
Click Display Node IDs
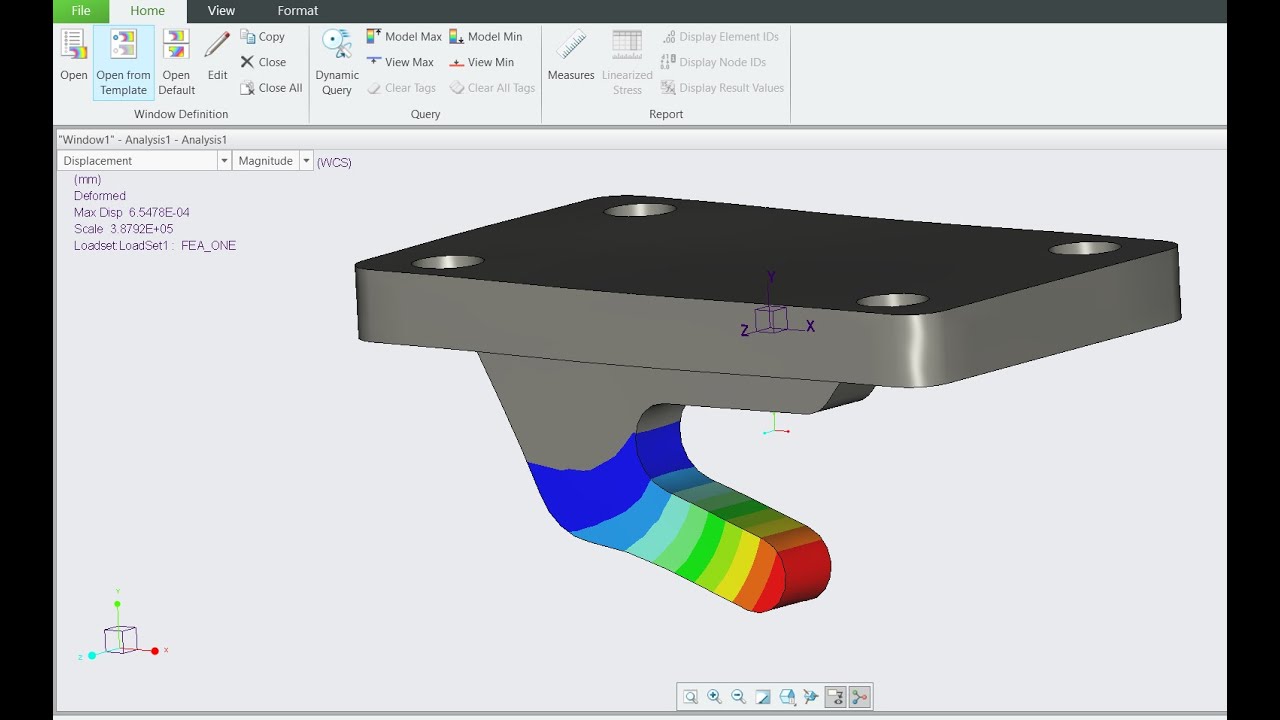coord(713,62)
